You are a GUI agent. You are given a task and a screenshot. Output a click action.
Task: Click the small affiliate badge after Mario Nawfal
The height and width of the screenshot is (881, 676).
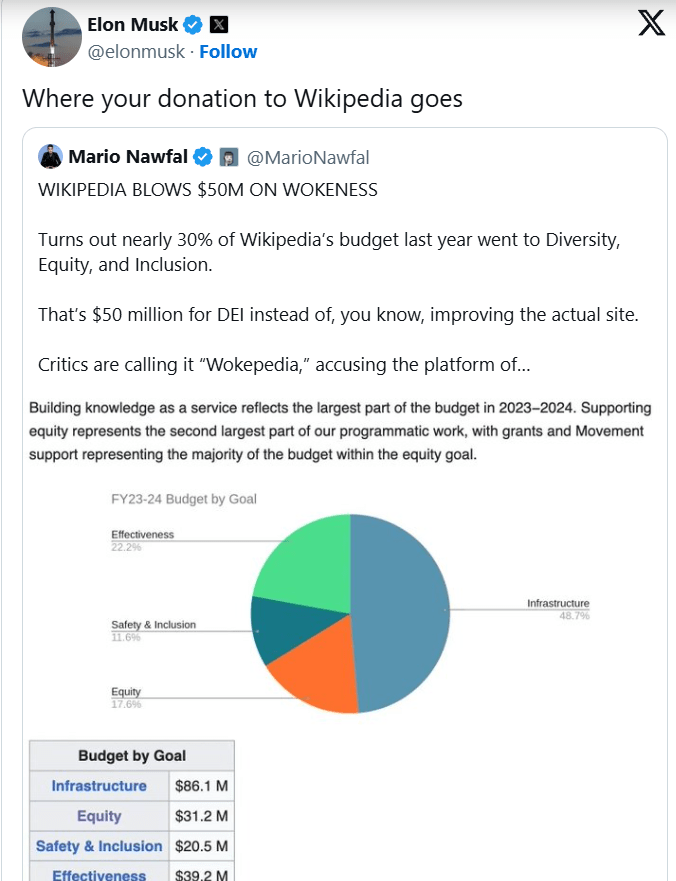228,157
